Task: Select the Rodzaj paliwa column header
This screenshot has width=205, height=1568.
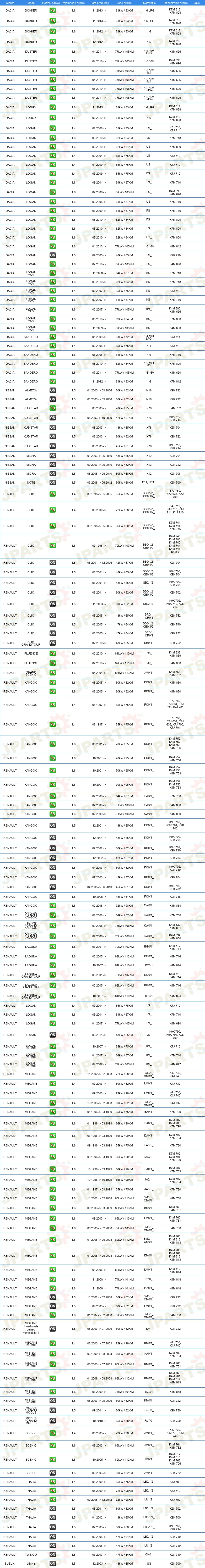Action: 52,3
